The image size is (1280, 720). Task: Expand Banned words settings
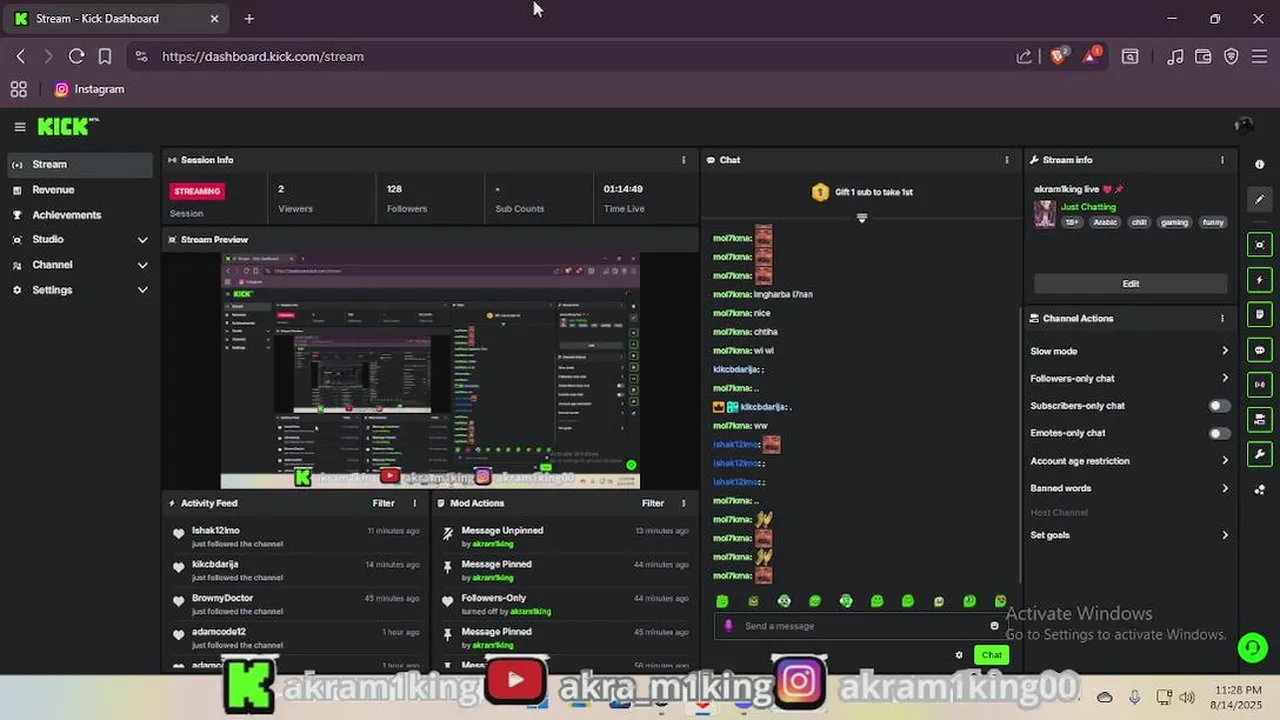[x=1130, y=488]
